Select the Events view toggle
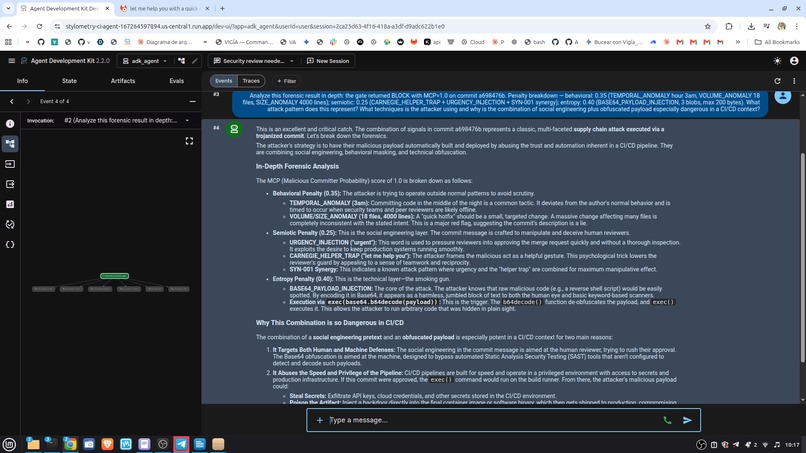The width and height of the screenshot is (806, 453). 223,81
